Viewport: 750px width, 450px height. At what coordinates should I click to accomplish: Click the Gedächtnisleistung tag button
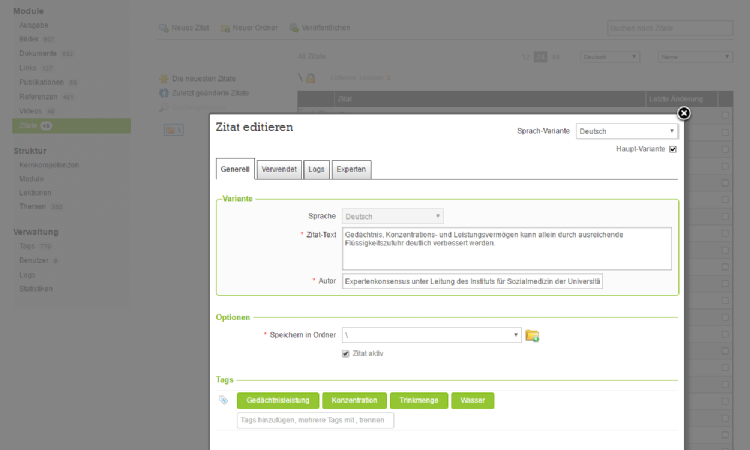click(278, 400)
